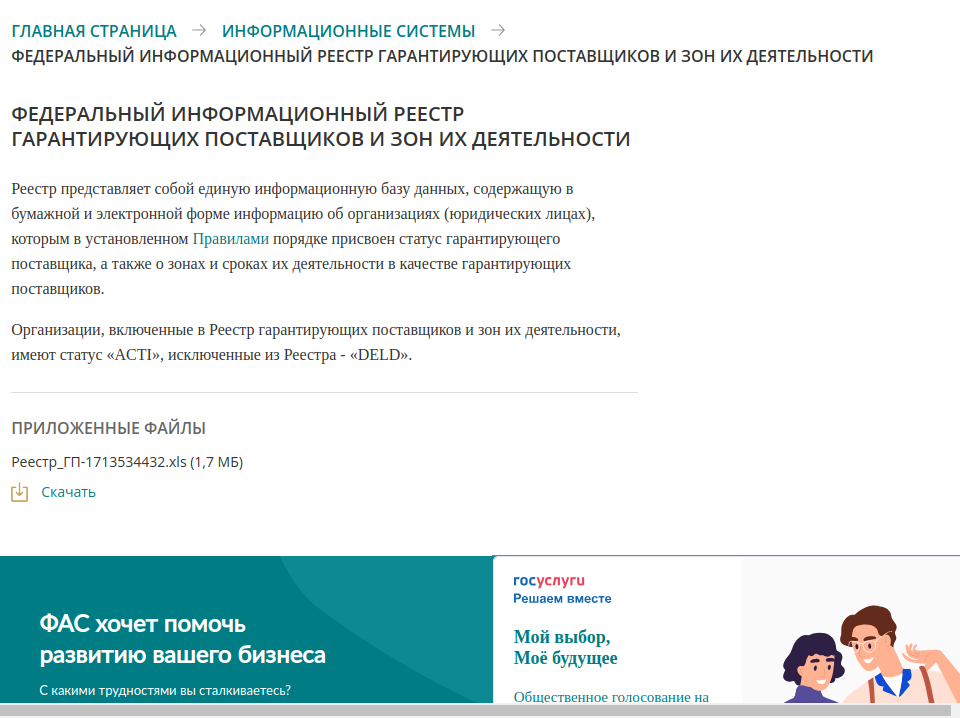
Task: Click the last breadcrumb ФЕДЕРАЛЬНЫЙ ИНФОРМАЦИОННЫЙ РЕЕСТР
Action: tap(442, 56)
